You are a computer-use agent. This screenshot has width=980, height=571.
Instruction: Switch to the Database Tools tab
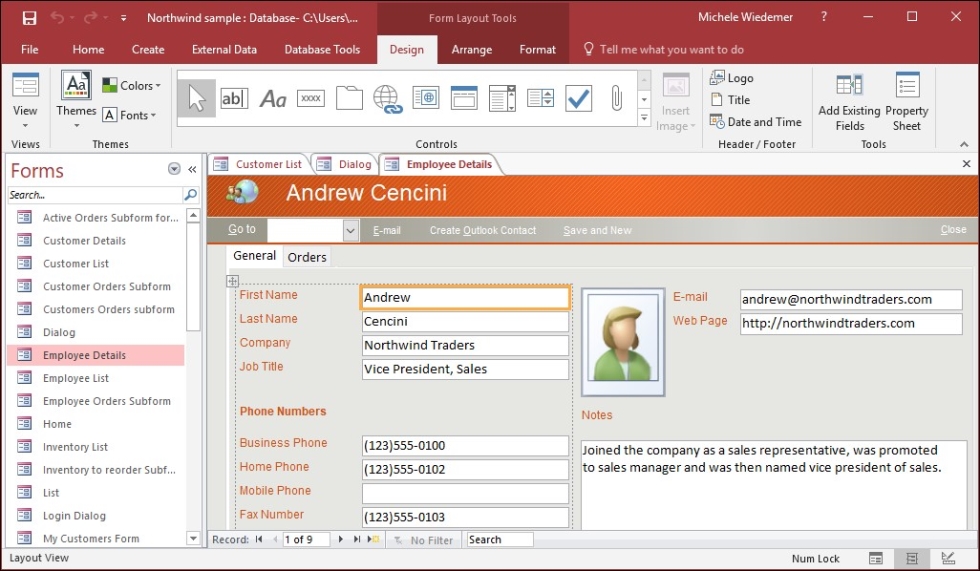point(322,49)
